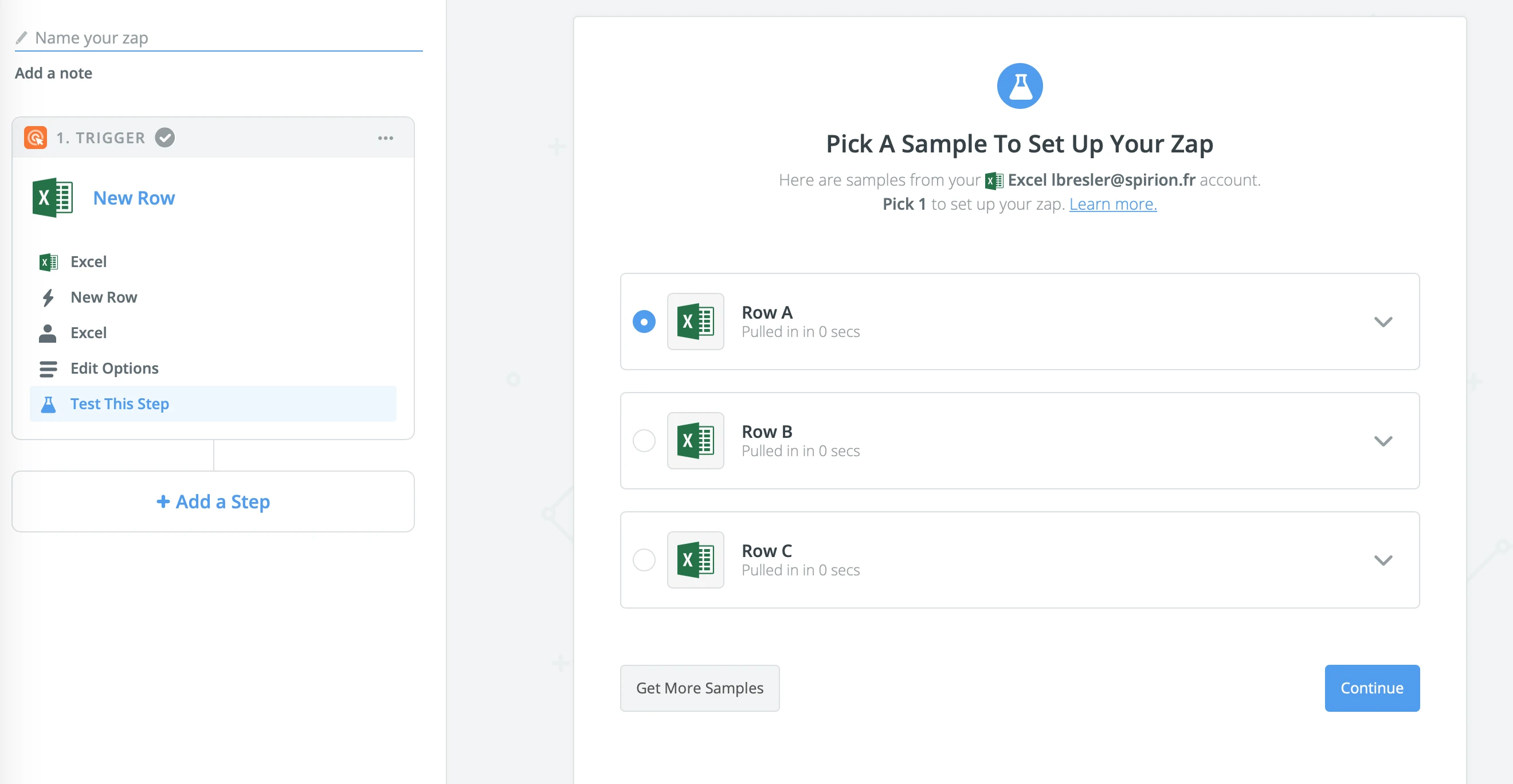1513x784 pixels.
Task: Select Test This Step in sidebar
Action: [x=120, y=404]
